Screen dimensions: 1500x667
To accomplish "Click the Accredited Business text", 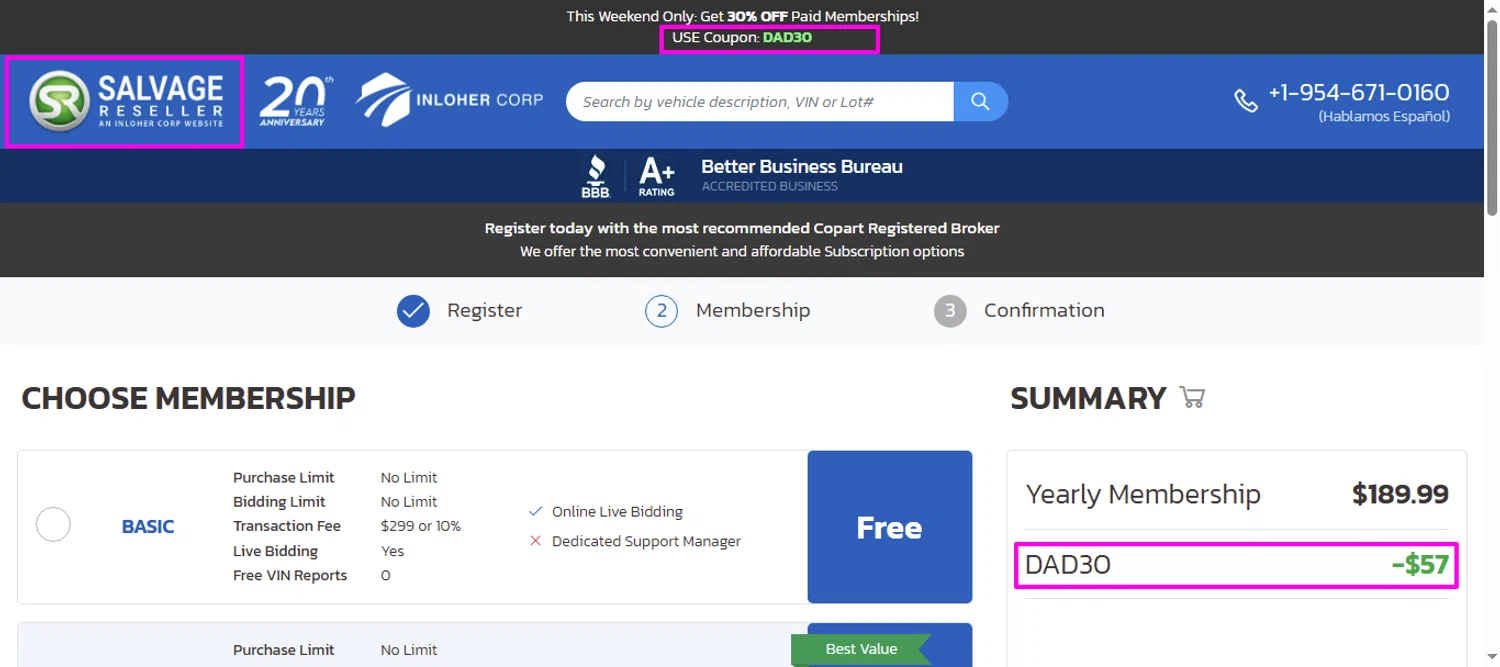I will click(769, 186).
